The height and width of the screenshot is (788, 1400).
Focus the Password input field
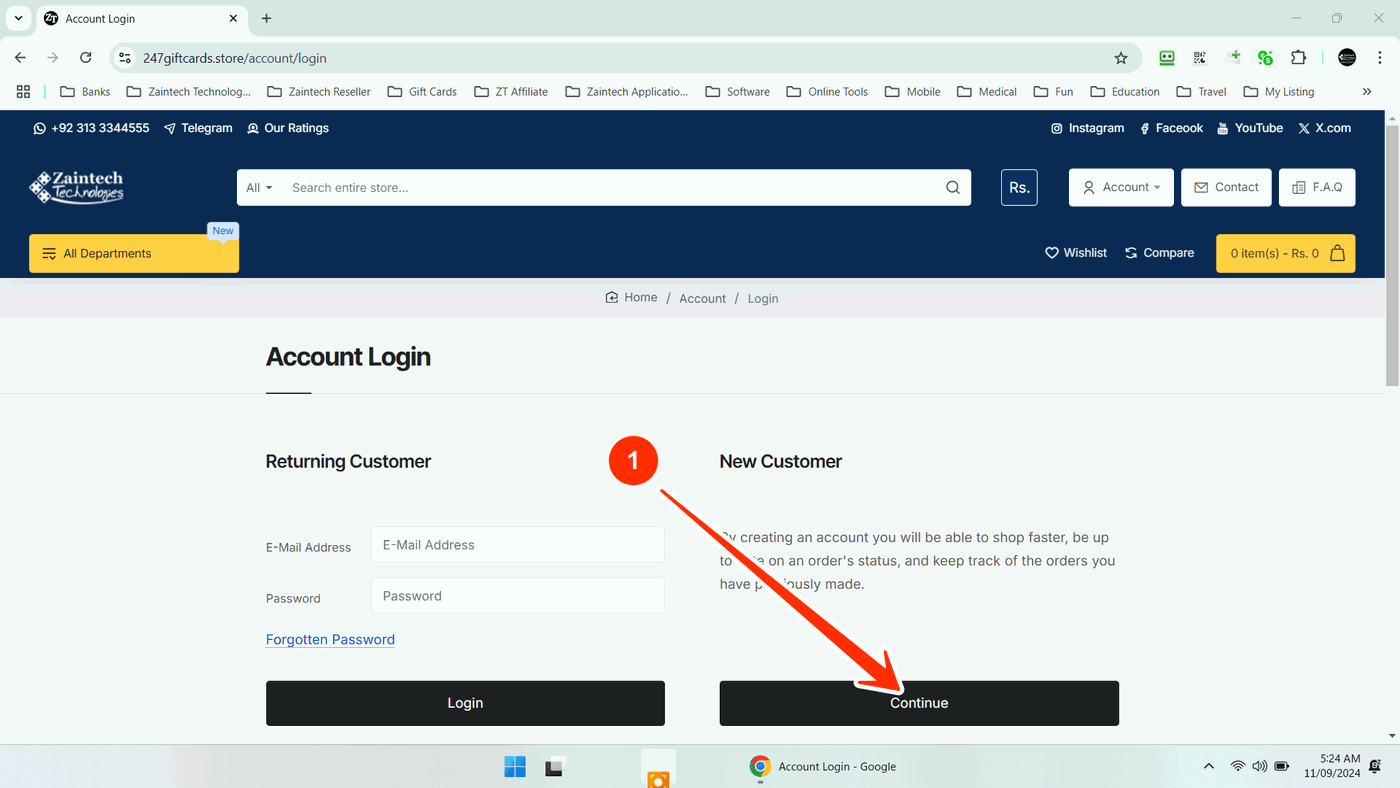518,596
